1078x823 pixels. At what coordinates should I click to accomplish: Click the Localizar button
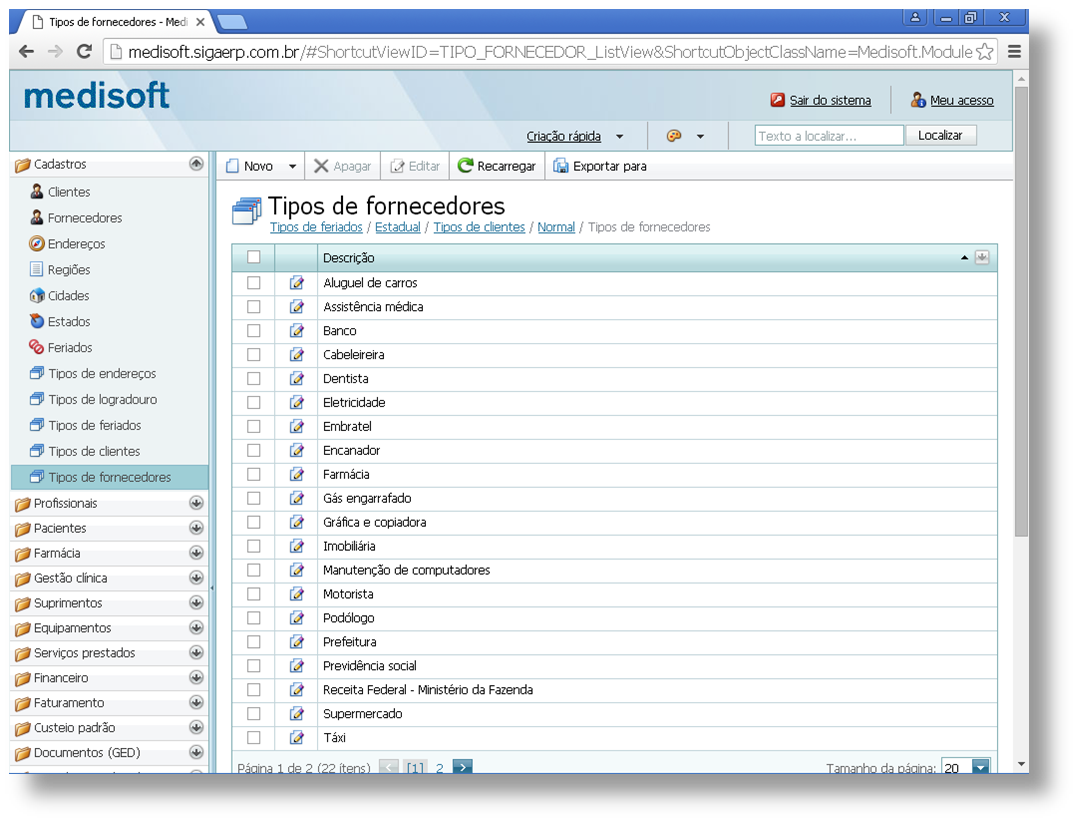pos(940,135)
